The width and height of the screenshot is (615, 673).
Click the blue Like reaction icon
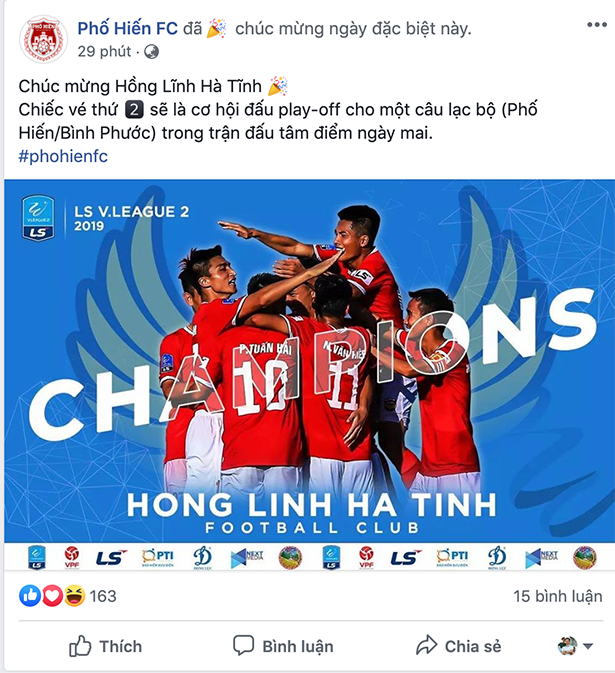(30, 596)
